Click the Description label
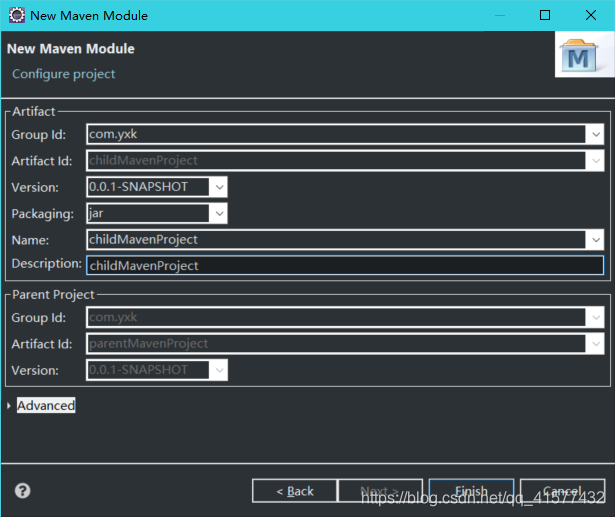615x517 pixels. click(x=47, y=264)
